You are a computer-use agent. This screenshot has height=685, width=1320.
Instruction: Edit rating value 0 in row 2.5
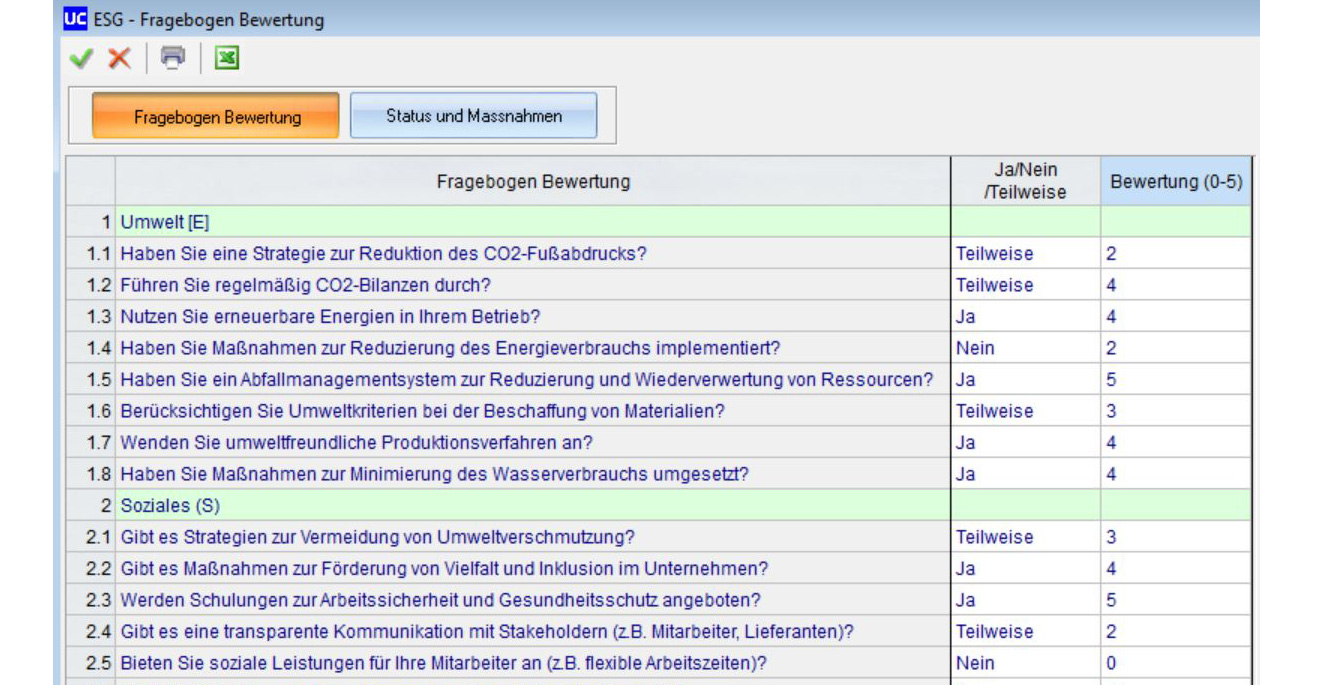pyautogui.click(x=1175, y=663)
